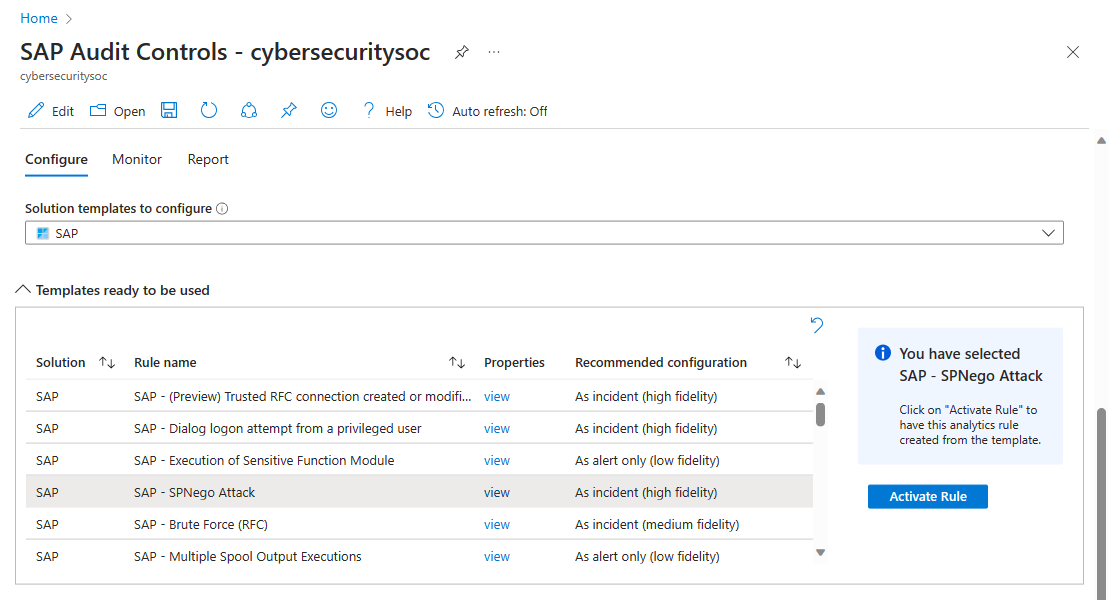Activate the SPNego Attack rule
The height and width of the screenshot is (600, 1109).
pyautogui.click(x=927, y=496)
